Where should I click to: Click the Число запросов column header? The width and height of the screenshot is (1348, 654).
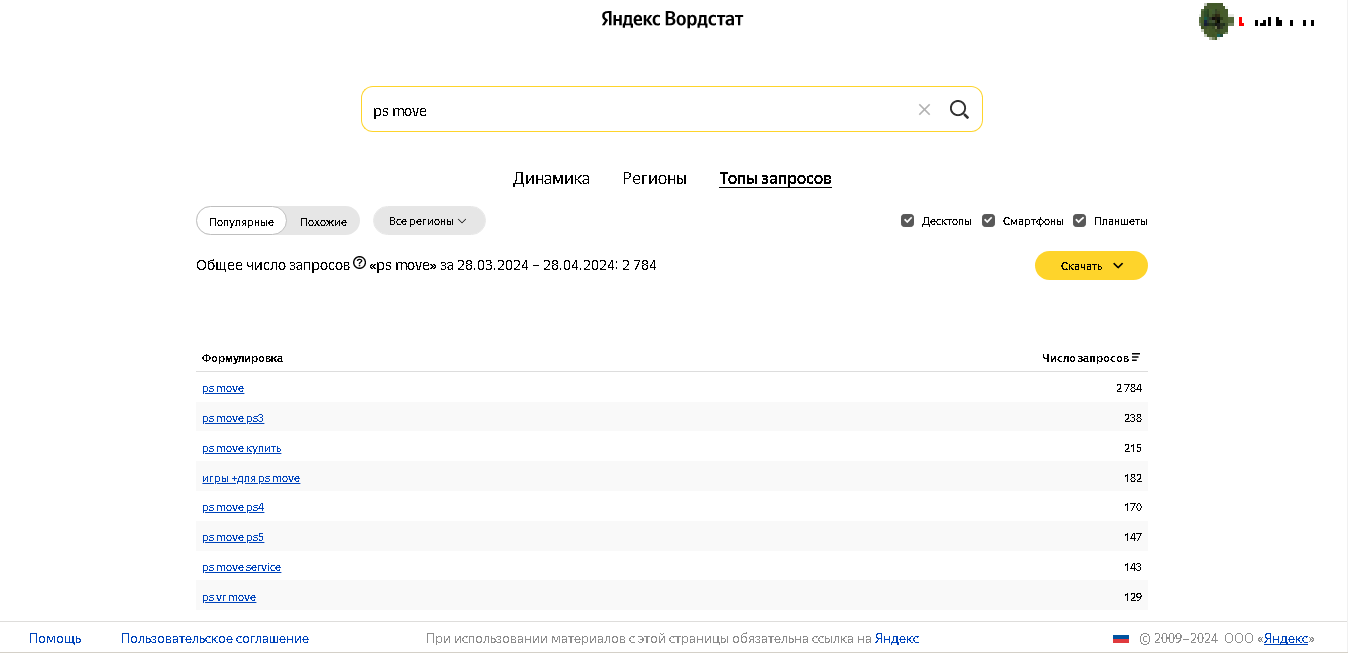click(x=1085, y=358)
